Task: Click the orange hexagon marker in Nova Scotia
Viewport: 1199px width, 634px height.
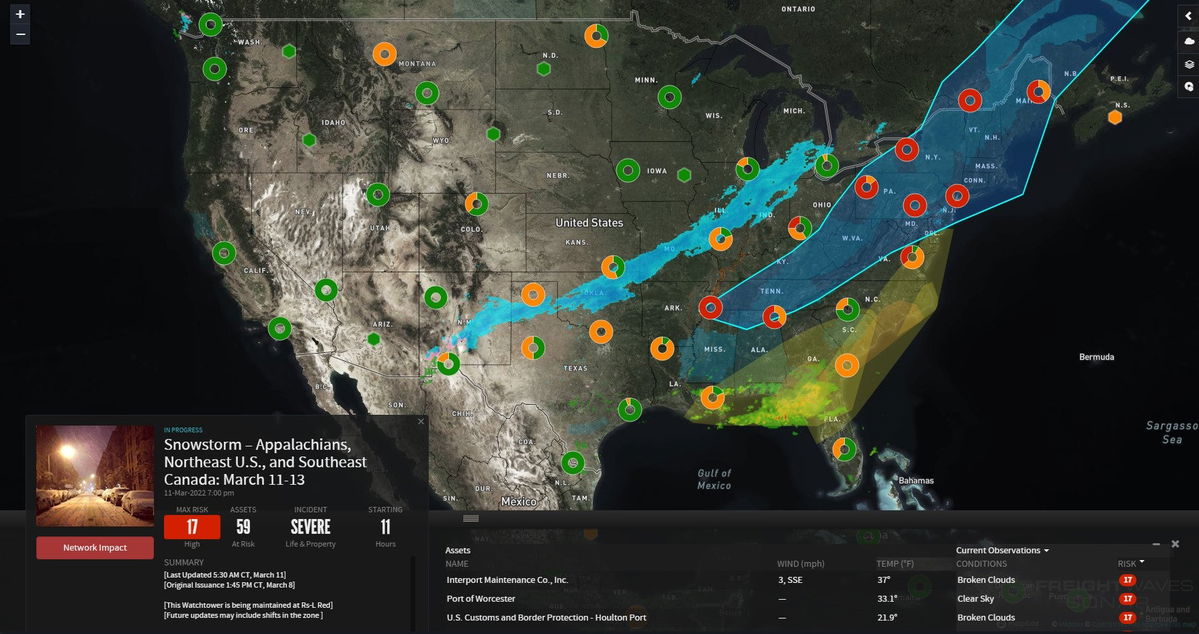Action: click(1115, 117)
